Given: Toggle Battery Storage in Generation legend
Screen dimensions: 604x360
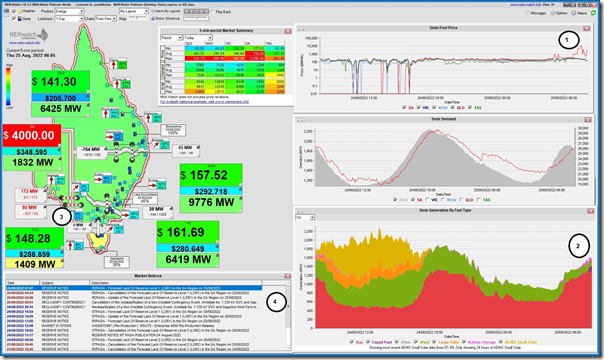Looking at the screenshot, I should coord(464,342).
